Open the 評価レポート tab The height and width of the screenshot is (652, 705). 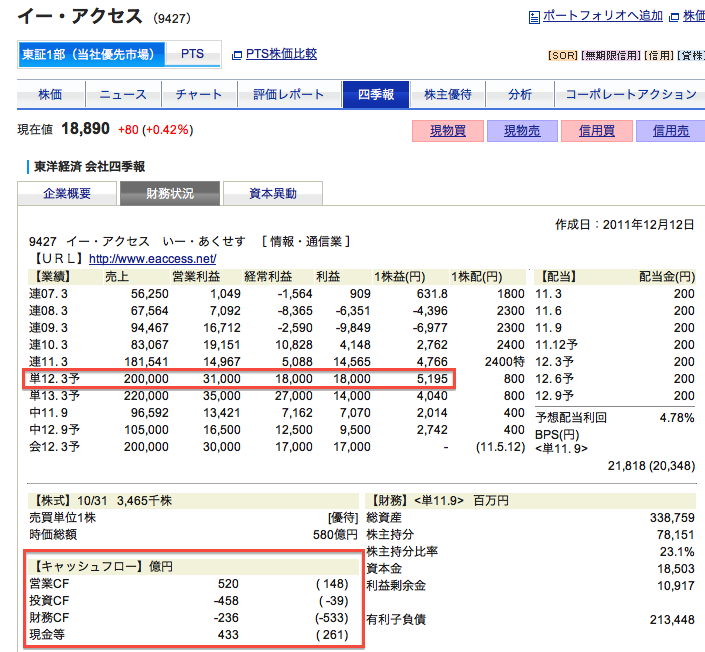(289, 94)
